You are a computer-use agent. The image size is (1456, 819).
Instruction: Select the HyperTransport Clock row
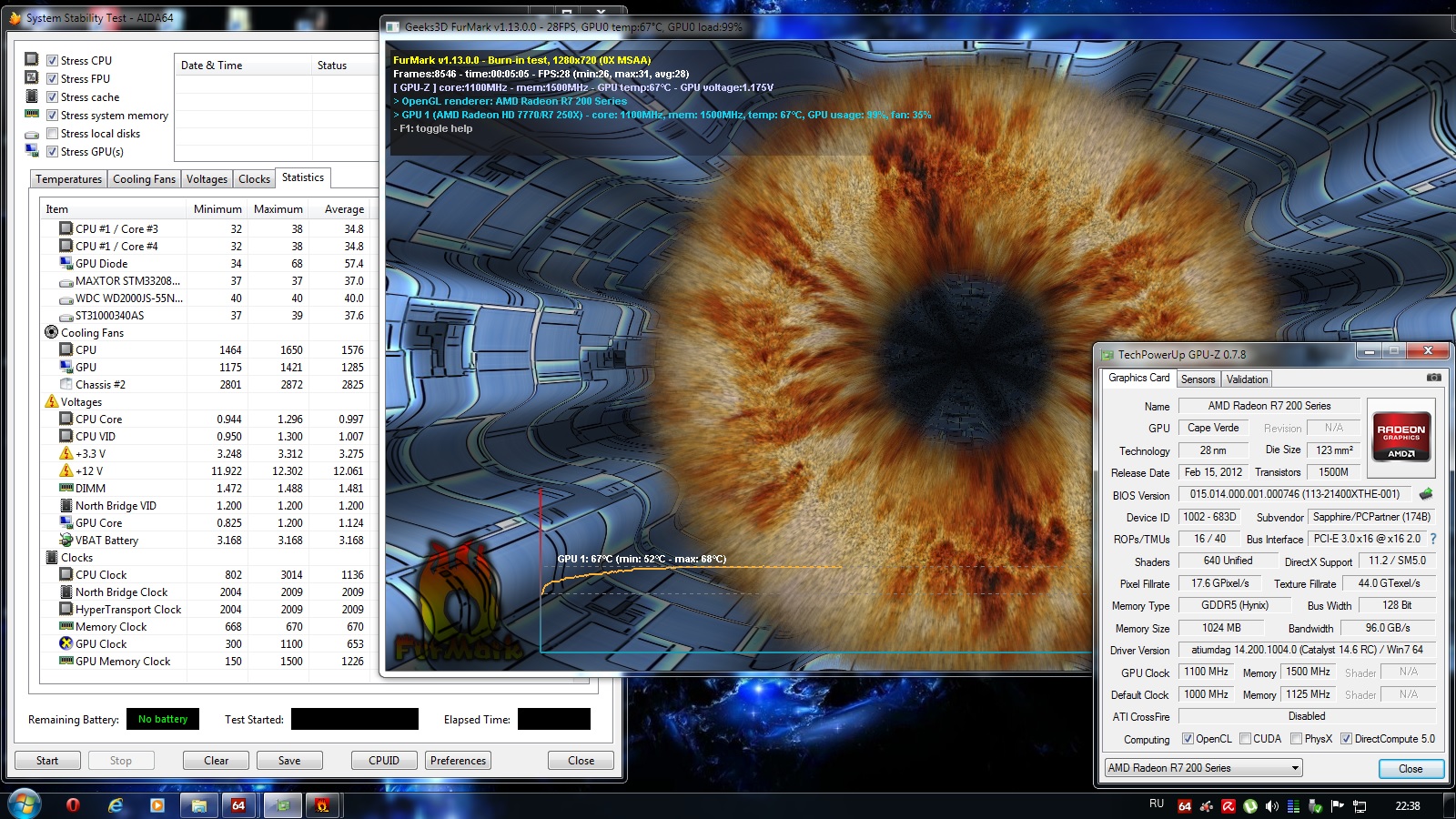211,610
